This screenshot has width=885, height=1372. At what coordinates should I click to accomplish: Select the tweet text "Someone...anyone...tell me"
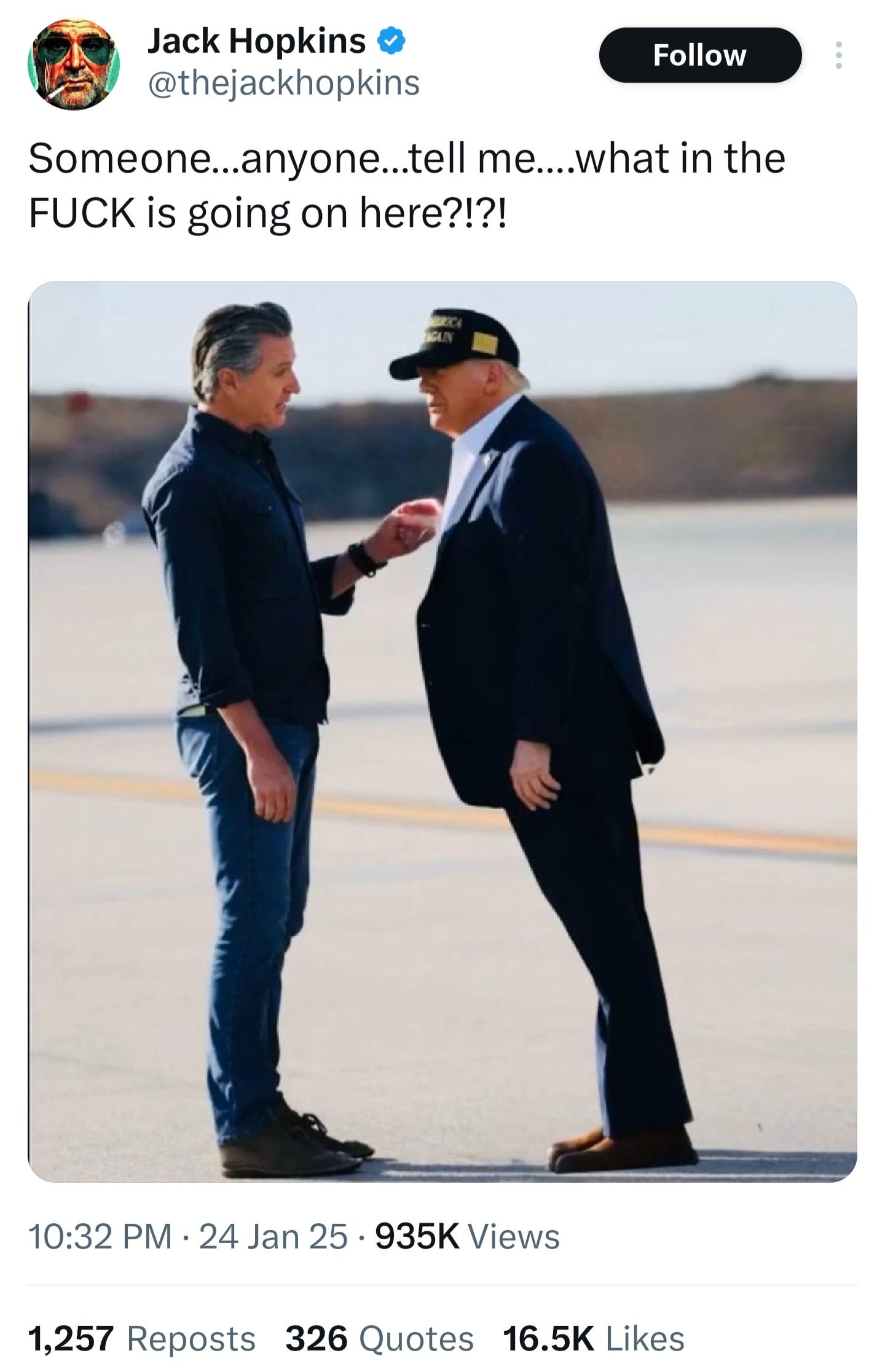click(x=281, y=159)
